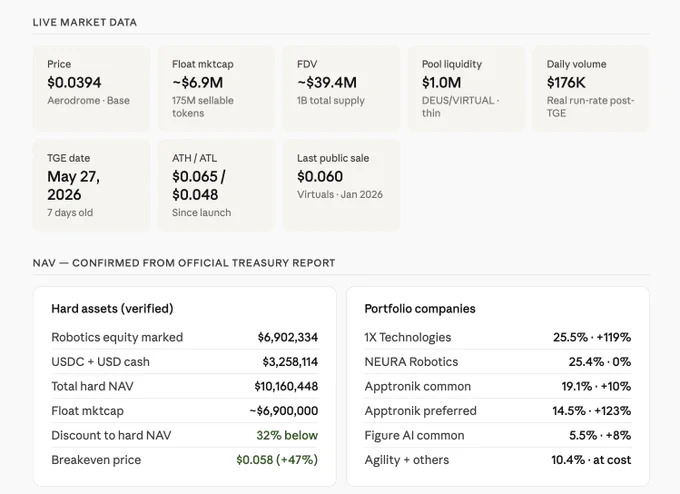Click the Agility + others row
The height and width of the screenshot is (494, 680).
[498, 460]
